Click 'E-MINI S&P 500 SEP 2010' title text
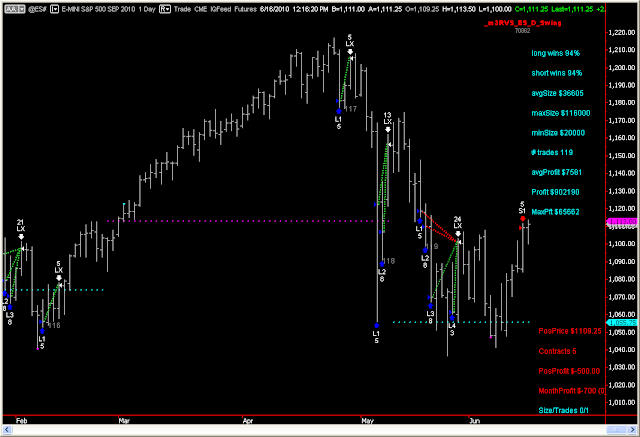The width and height of the screenshot is (640, 437). point(98,9)
